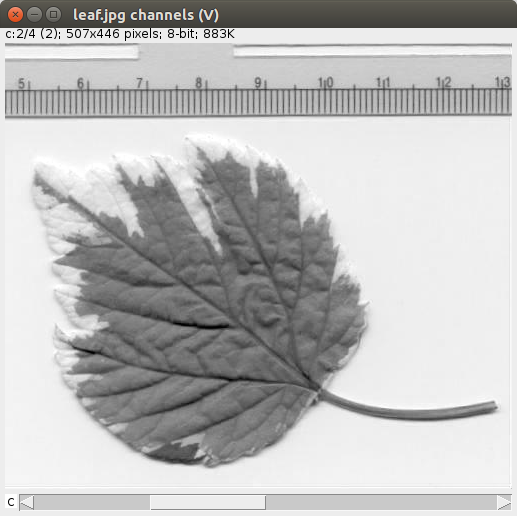
Task: Close the leaf.jpg channels window
Action: point(15,15)
